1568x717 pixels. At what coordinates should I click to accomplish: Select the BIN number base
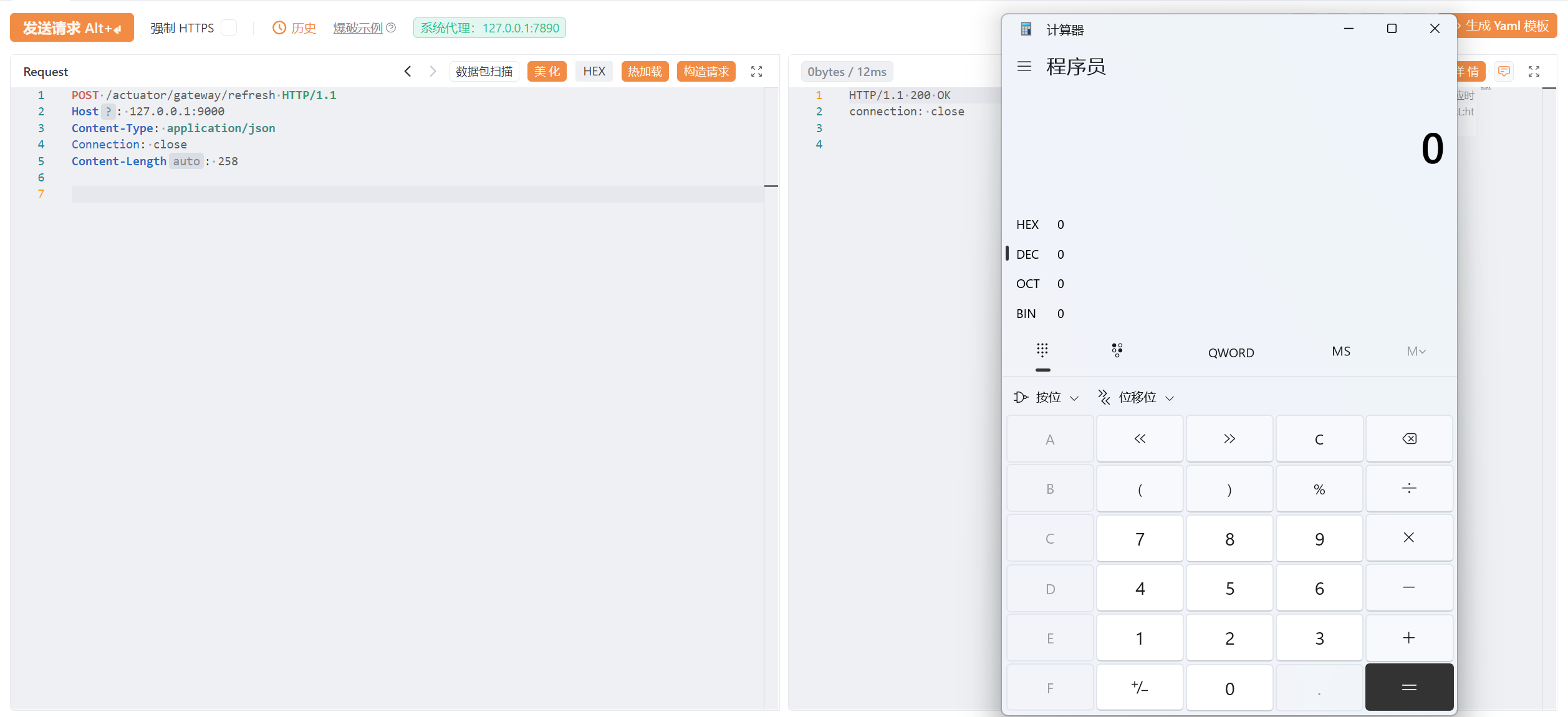pyautogui.click(x=1026, y=314)
